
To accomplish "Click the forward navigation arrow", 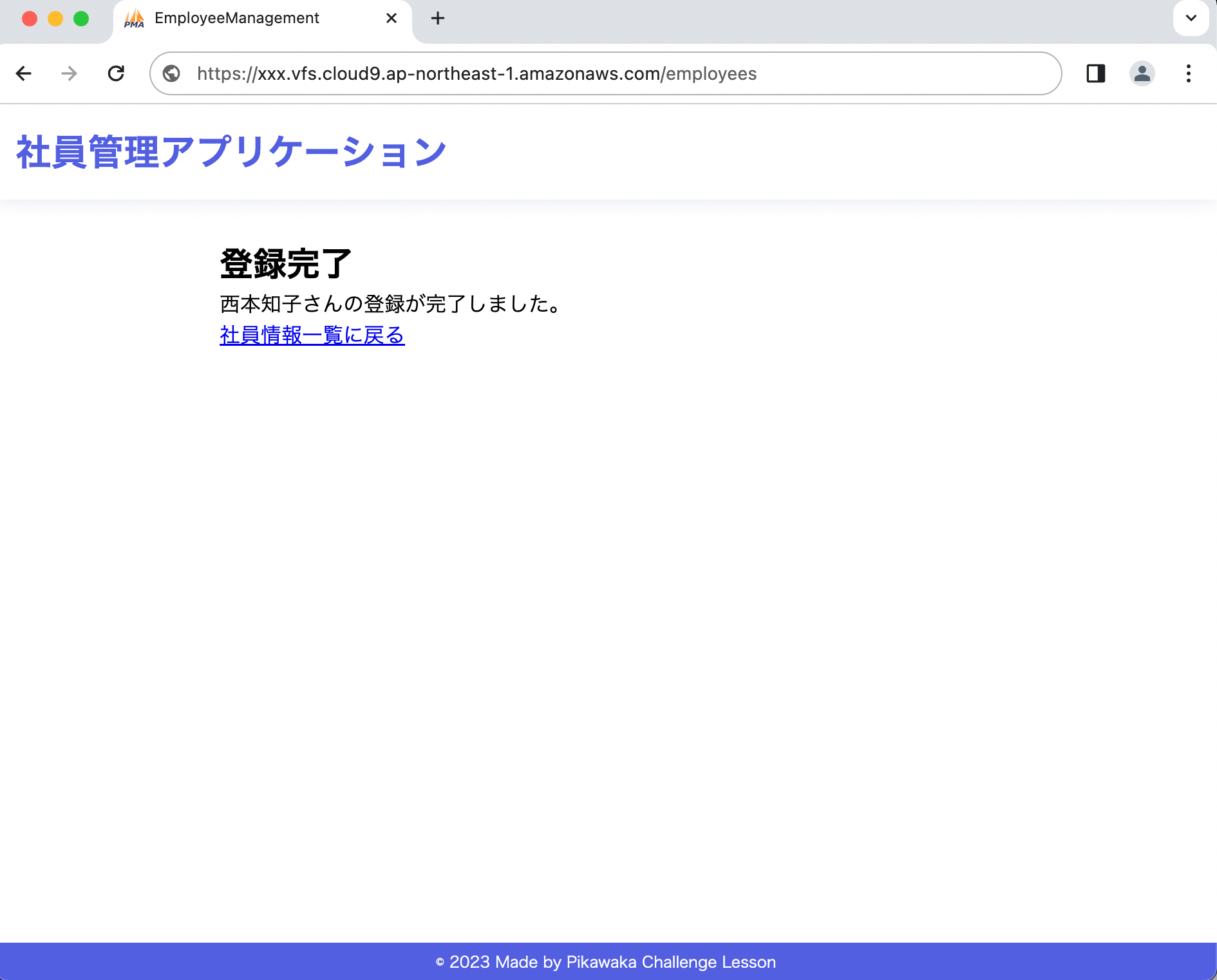I will 69,73.
